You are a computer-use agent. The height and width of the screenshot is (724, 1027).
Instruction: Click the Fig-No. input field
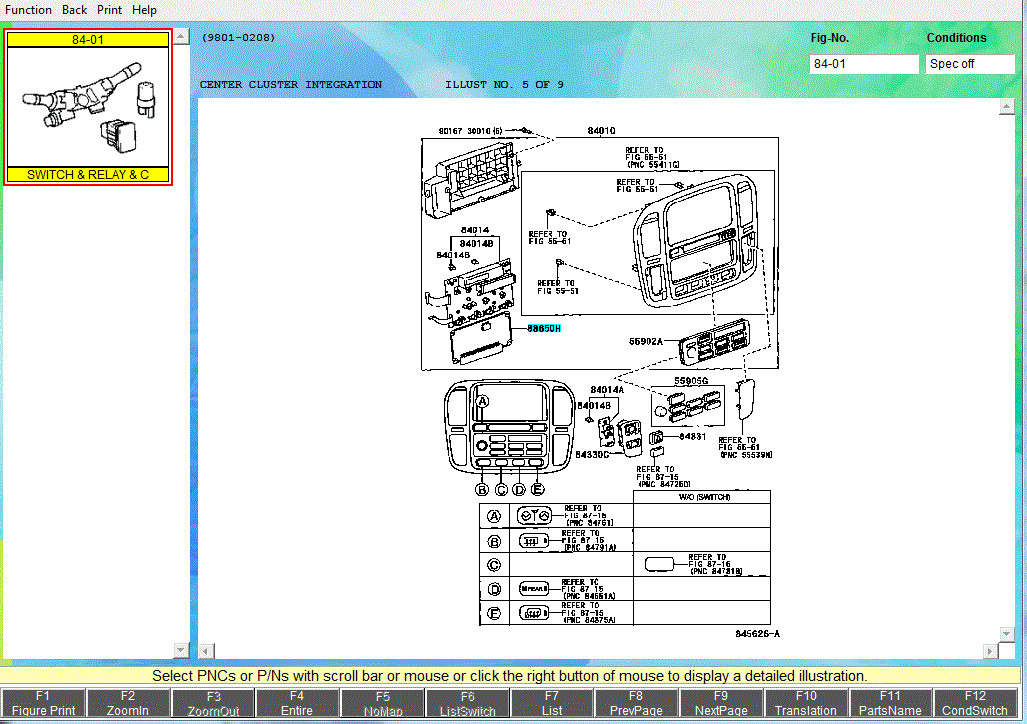[x=863, y=64]
